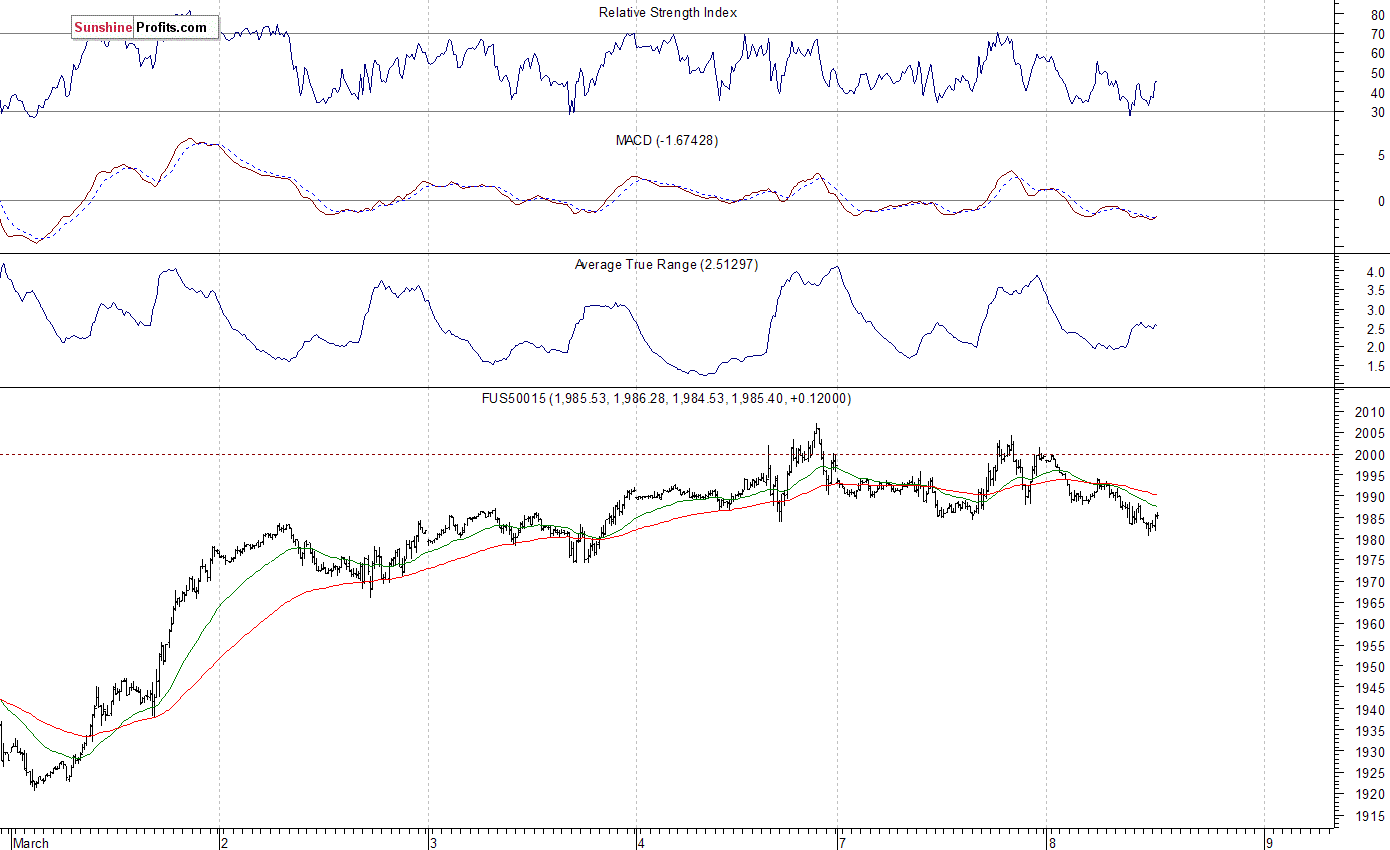The height and width of the screenshot is (850, 1390).
Task: Click the 1985 price axis label
Action: pyautogui.click(x=1371, y=519)
